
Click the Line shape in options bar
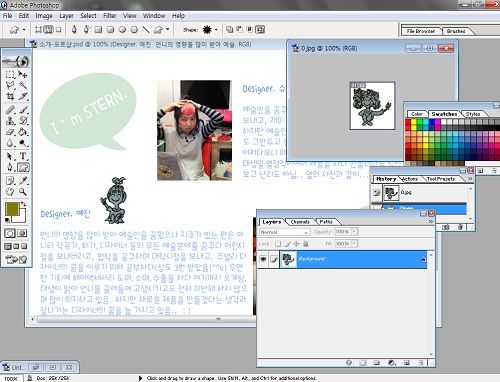point(146,30)
